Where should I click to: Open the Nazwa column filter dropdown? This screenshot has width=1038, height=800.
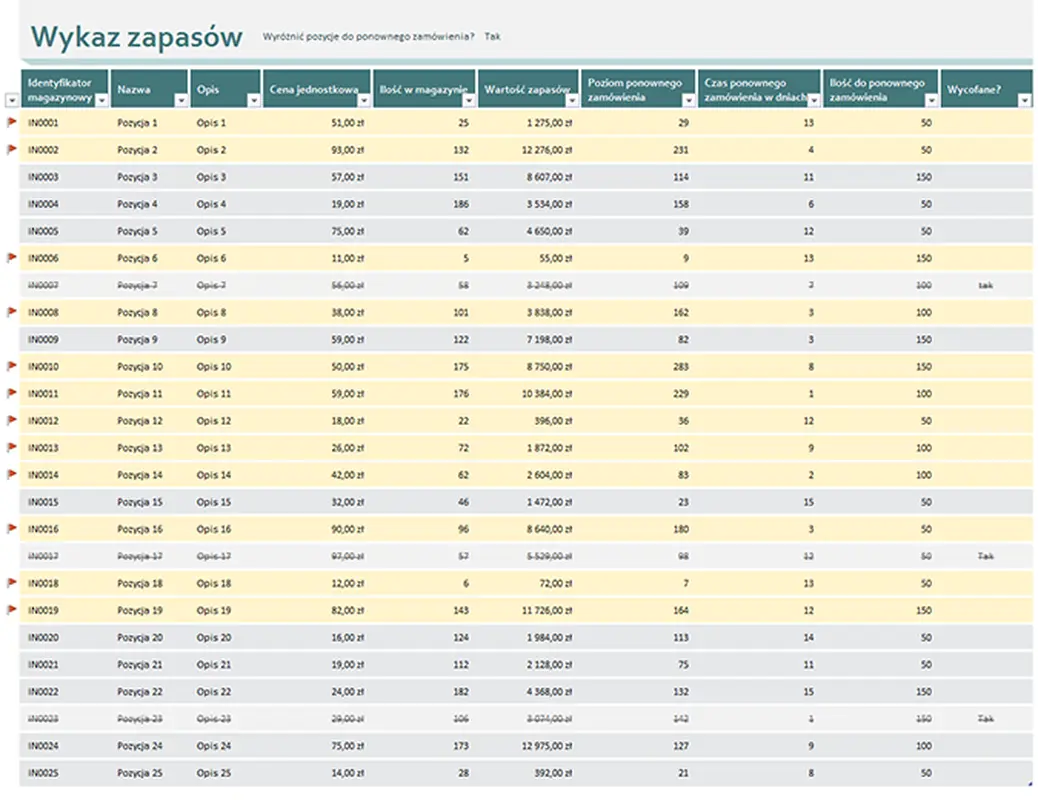pos(181,101)
